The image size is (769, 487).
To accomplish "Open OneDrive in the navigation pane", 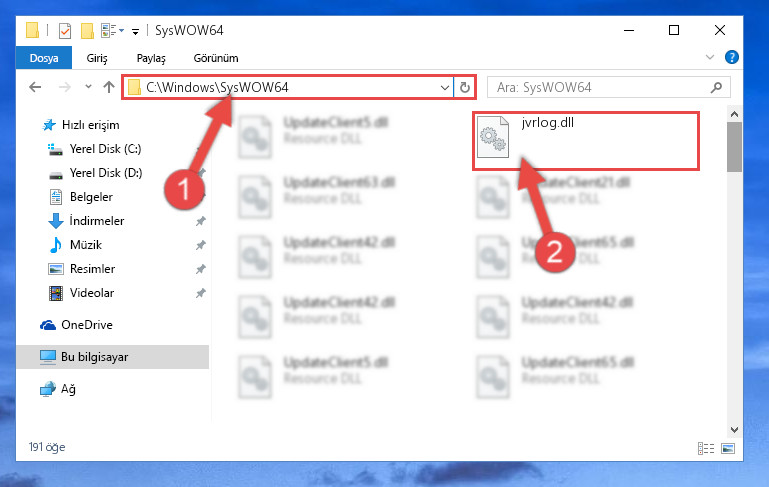I will 86,325.
